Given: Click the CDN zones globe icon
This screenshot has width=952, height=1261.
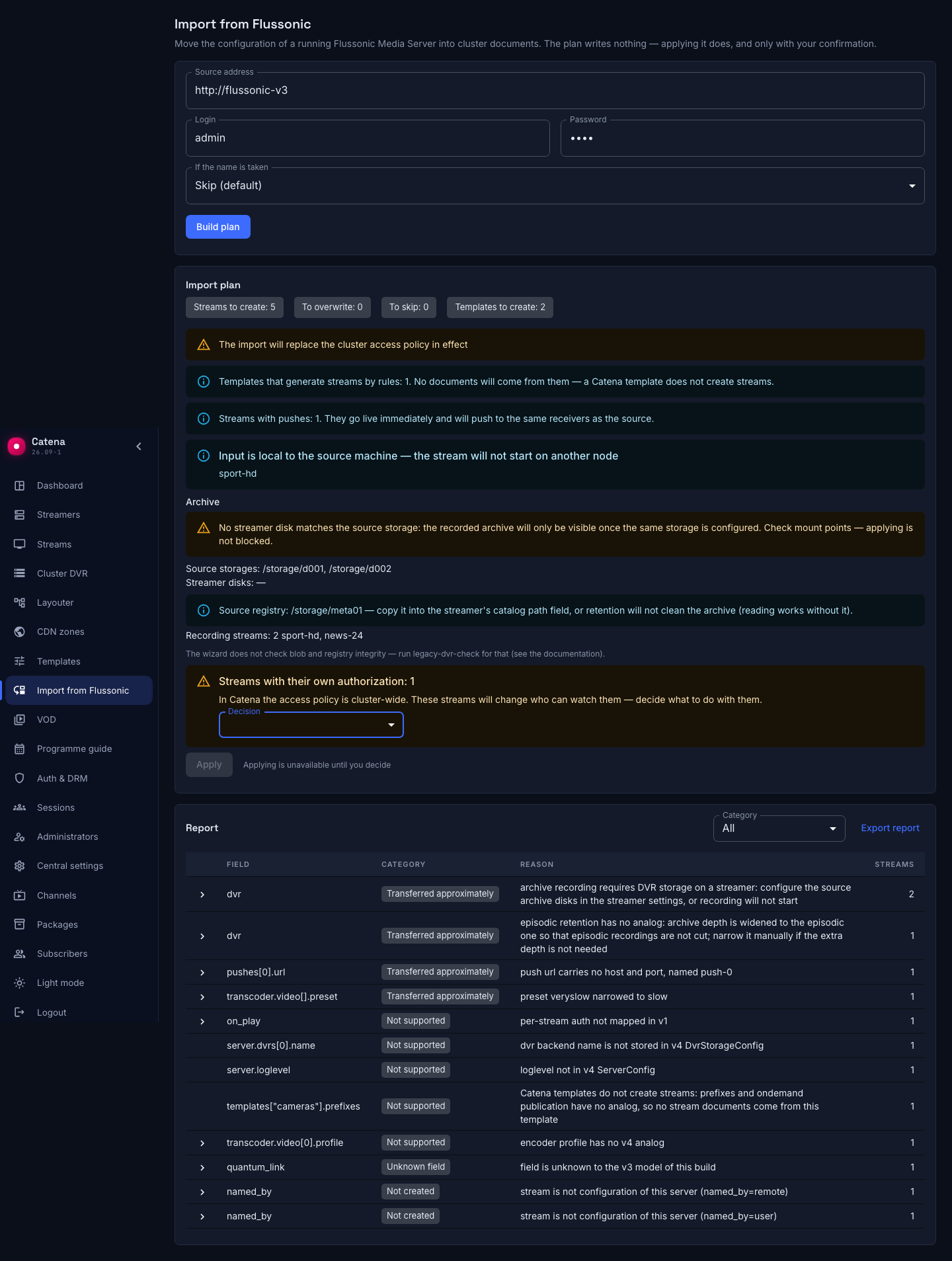Looking at the screenshot, I should point(20,631).
